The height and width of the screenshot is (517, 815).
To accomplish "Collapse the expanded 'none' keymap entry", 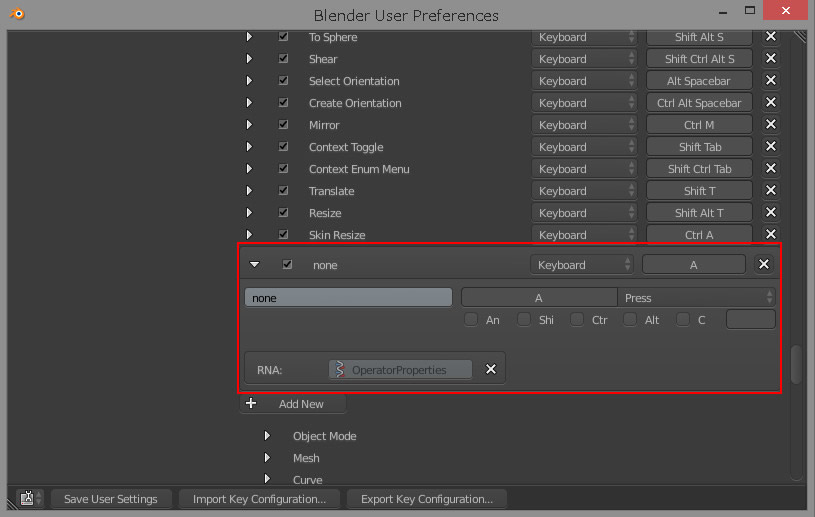I will 254,265.
